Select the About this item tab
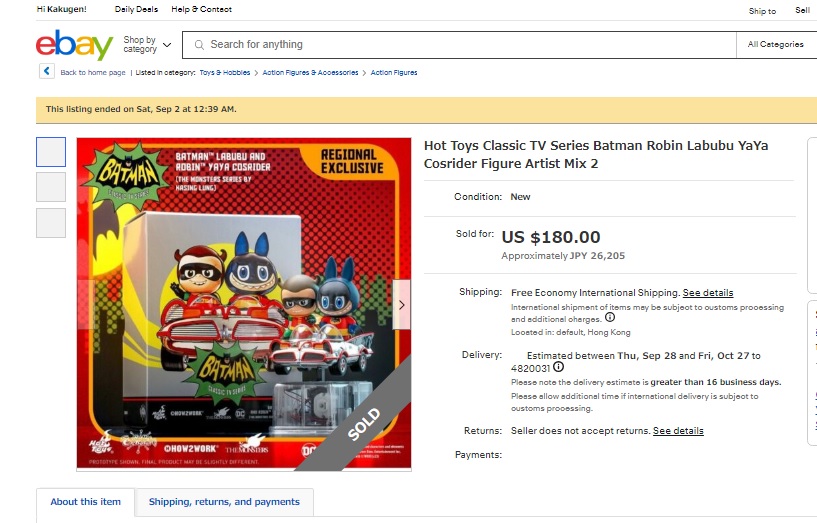Image resolution: width=817 pixels, height=523 pixels. [x=85, y=502]
